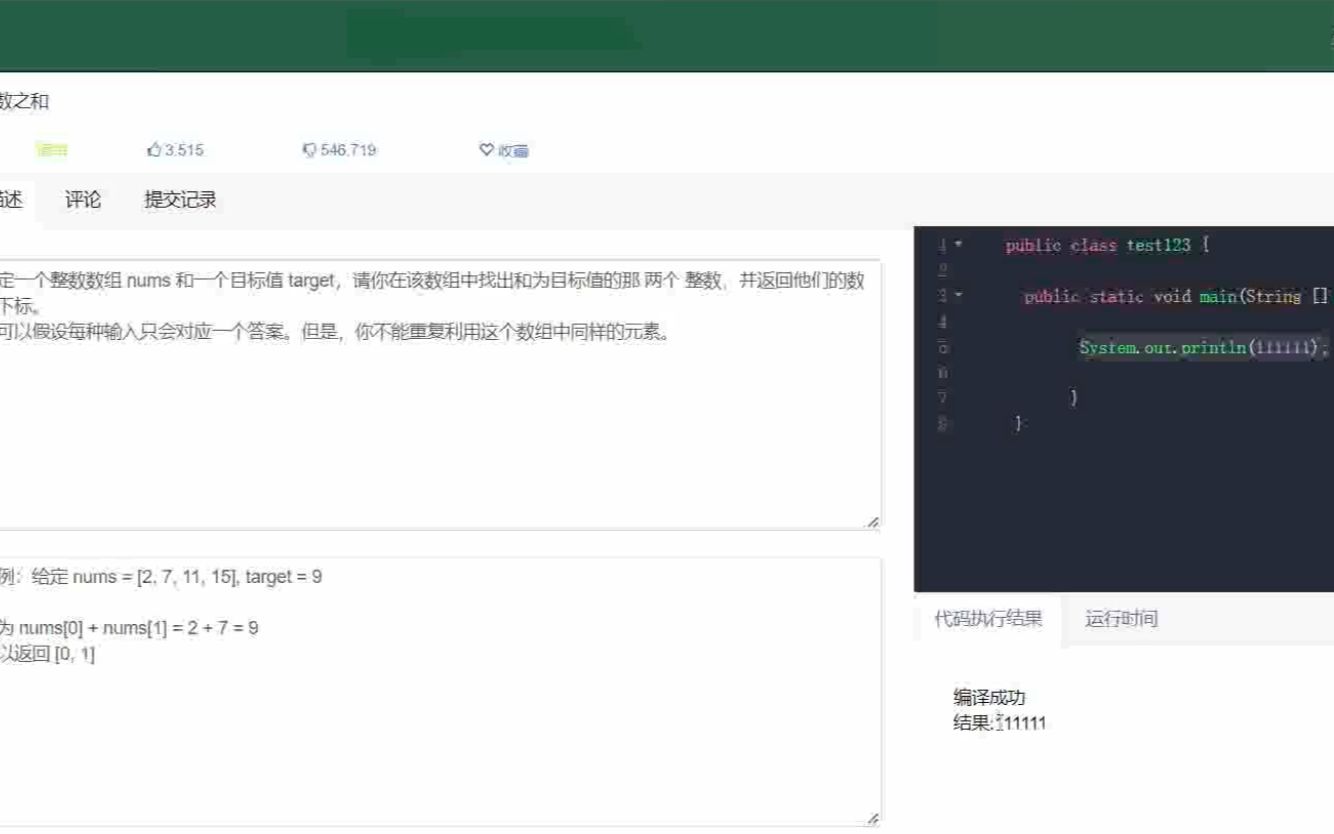1334x834 pixels.
Task: Click the heart-shaped 收藏 favorite icon
Action: (x=485, y=149)
